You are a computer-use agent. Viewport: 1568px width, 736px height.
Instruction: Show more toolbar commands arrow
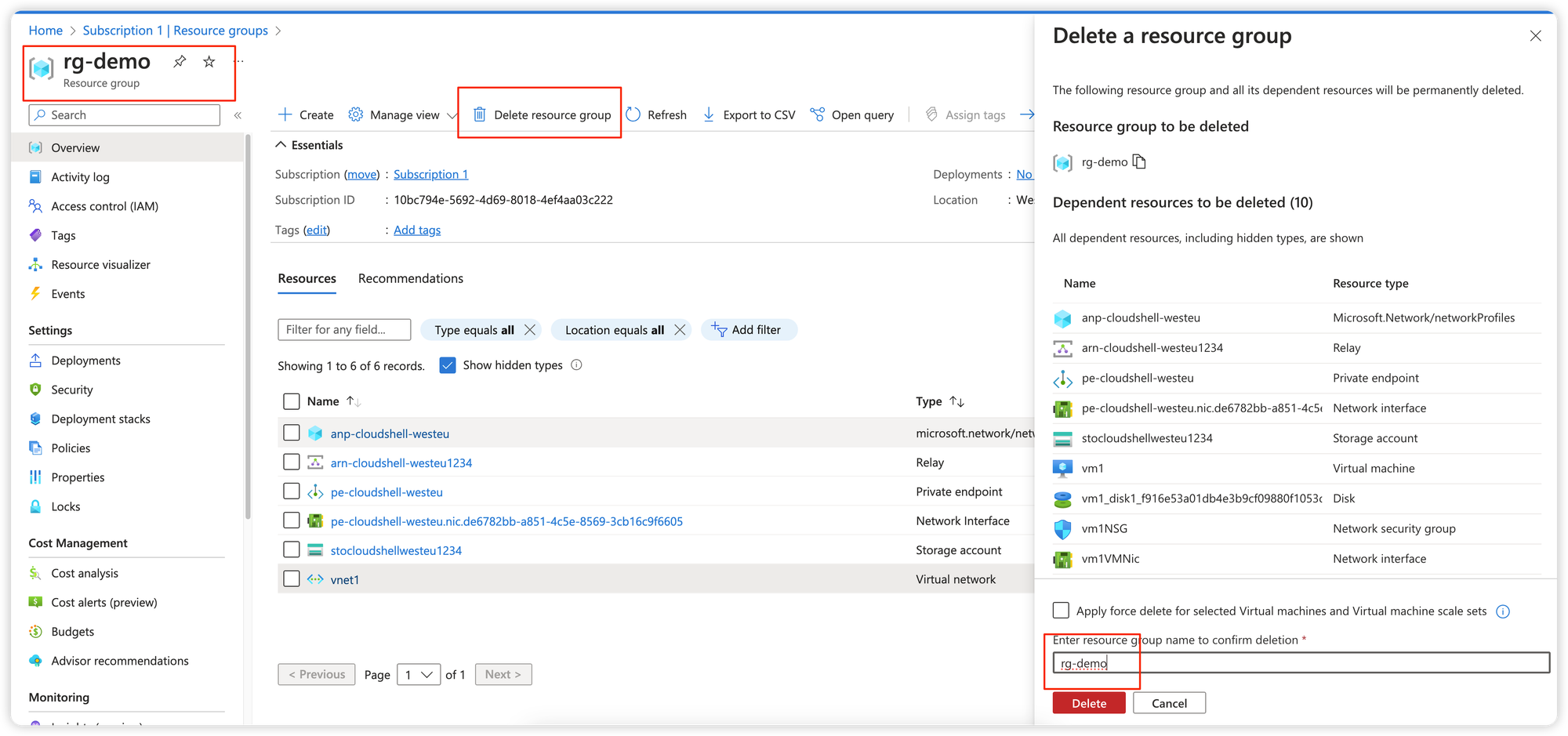pyautogui.click(x=1026, y=114)
